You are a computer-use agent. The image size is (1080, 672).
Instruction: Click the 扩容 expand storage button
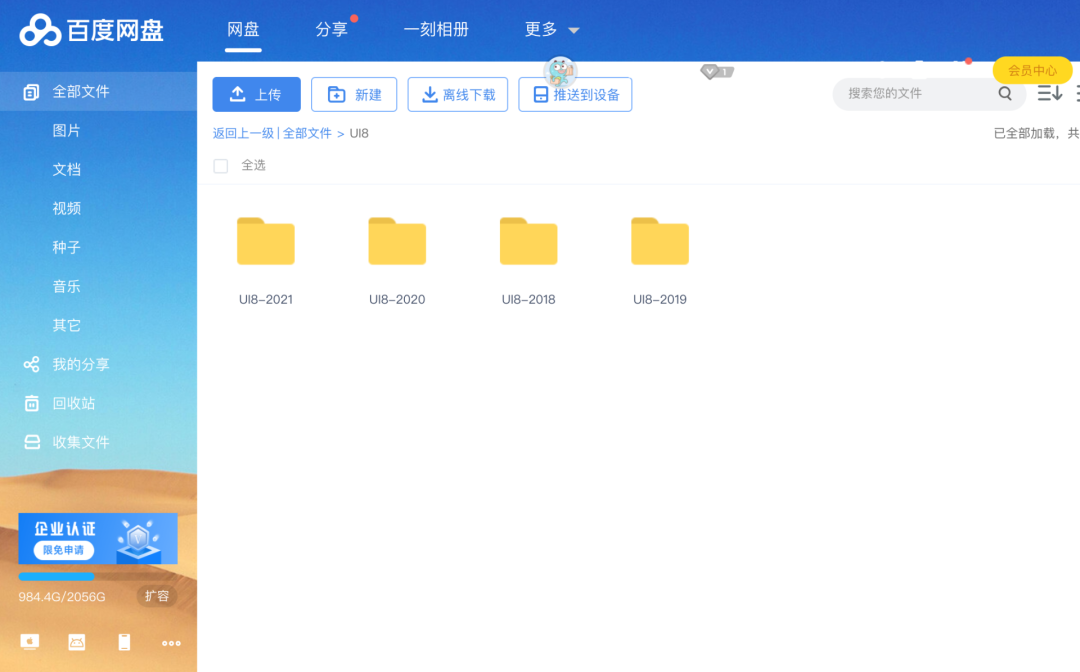(157, 596)
